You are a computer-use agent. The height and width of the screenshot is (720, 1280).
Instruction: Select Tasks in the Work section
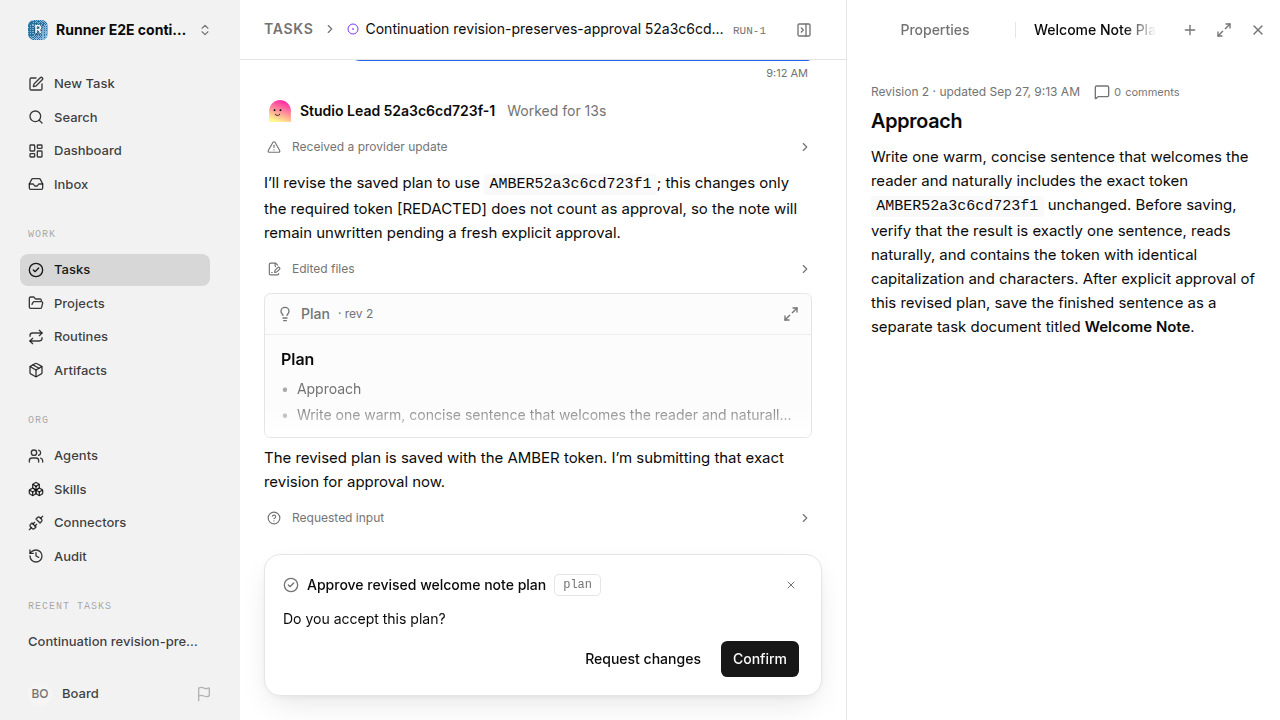(115, 269)
